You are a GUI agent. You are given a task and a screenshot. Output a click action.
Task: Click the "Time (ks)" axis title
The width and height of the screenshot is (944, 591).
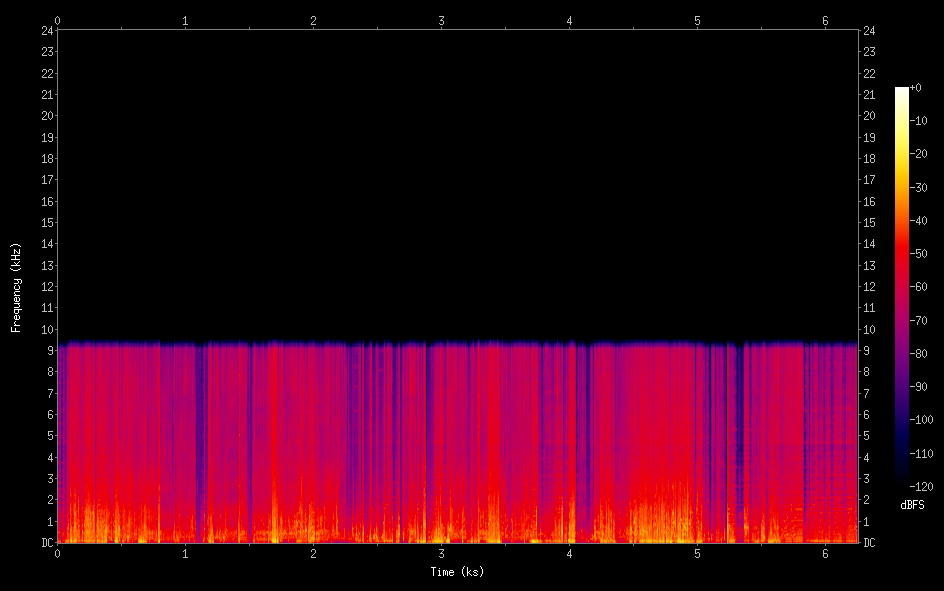457,572
